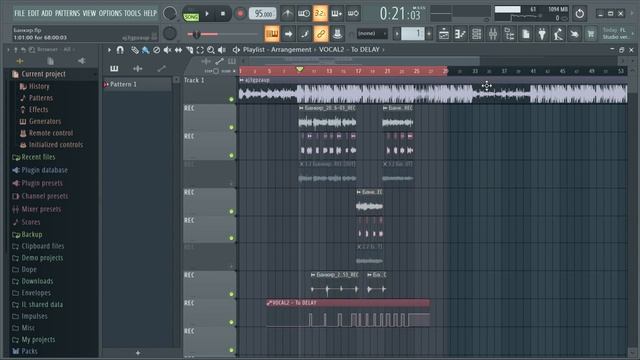Open the Playlist window icon
Screen dimensions: 640x360
(x=444, y=34)
